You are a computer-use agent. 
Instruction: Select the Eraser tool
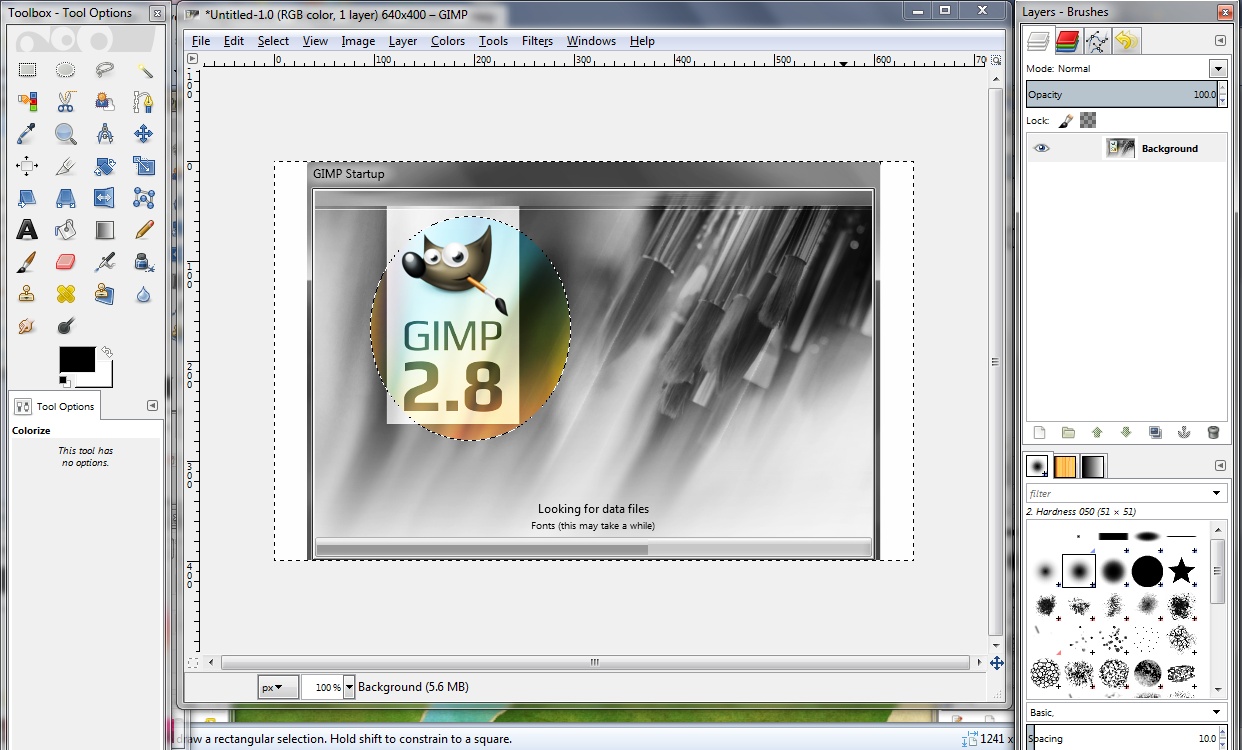coord(66,262)
